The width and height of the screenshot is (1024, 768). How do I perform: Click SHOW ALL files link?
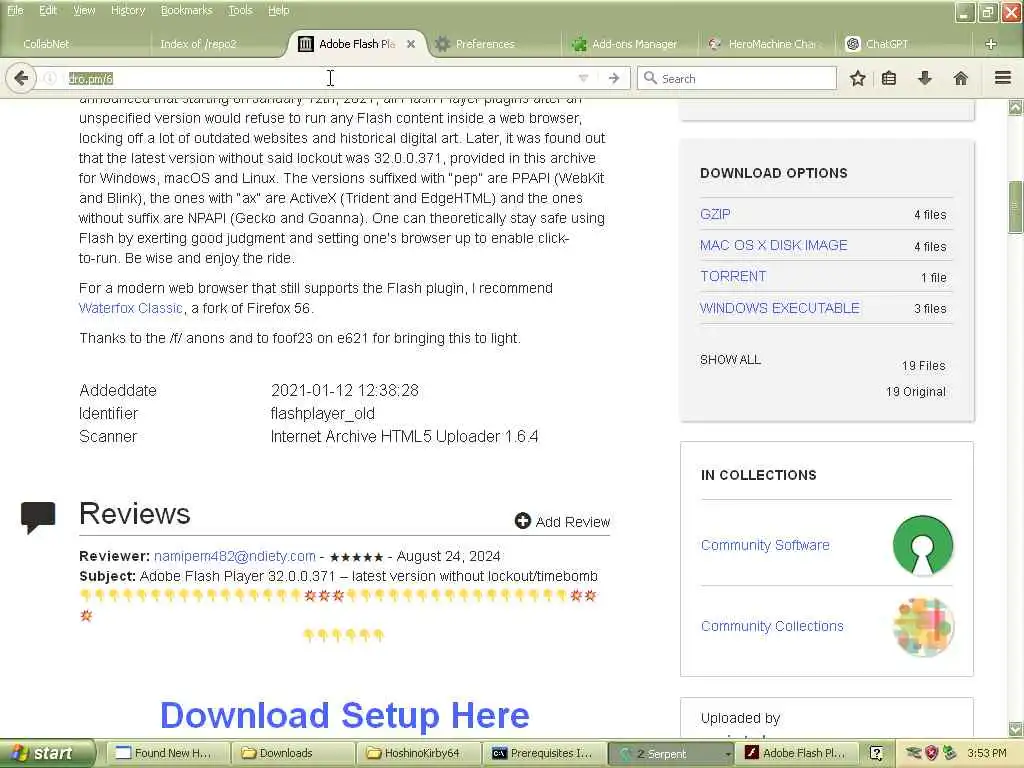click(730, 360)
